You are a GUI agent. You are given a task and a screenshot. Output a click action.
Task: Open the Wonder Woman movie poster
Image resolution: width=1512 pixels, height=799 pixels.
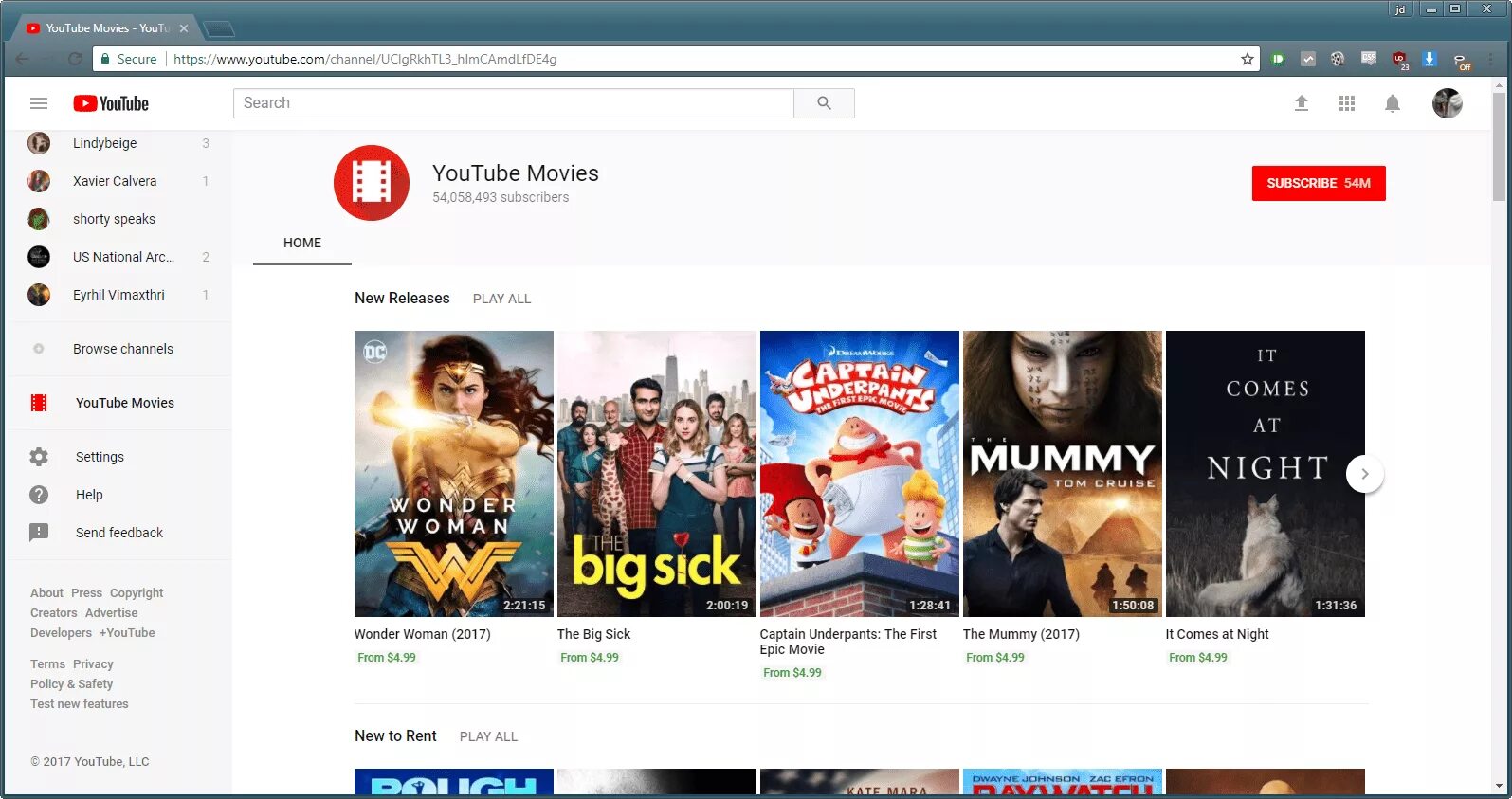[454, 474]
